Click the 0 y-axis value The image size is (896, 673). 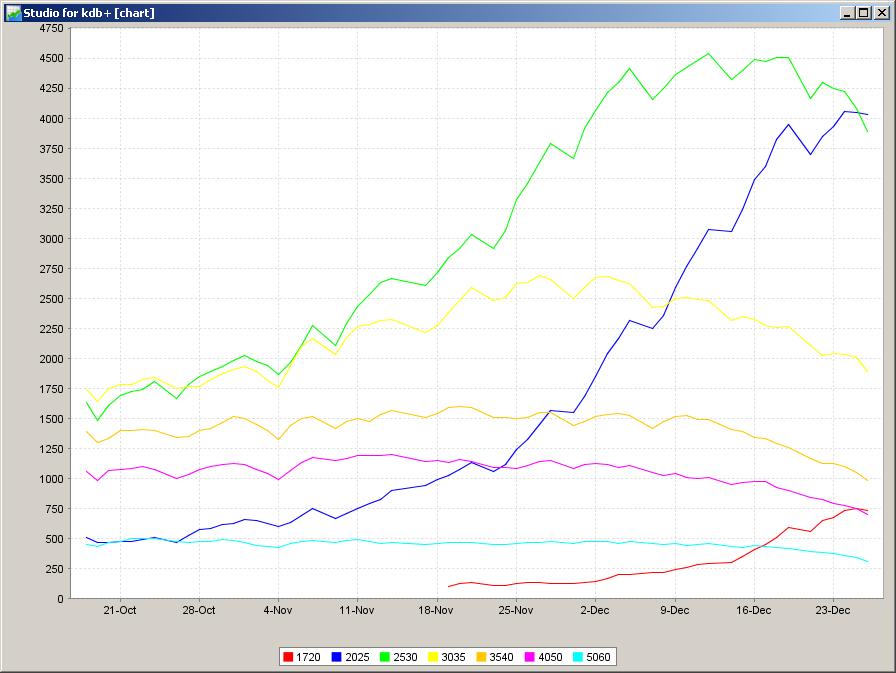(x=61, y=599)
